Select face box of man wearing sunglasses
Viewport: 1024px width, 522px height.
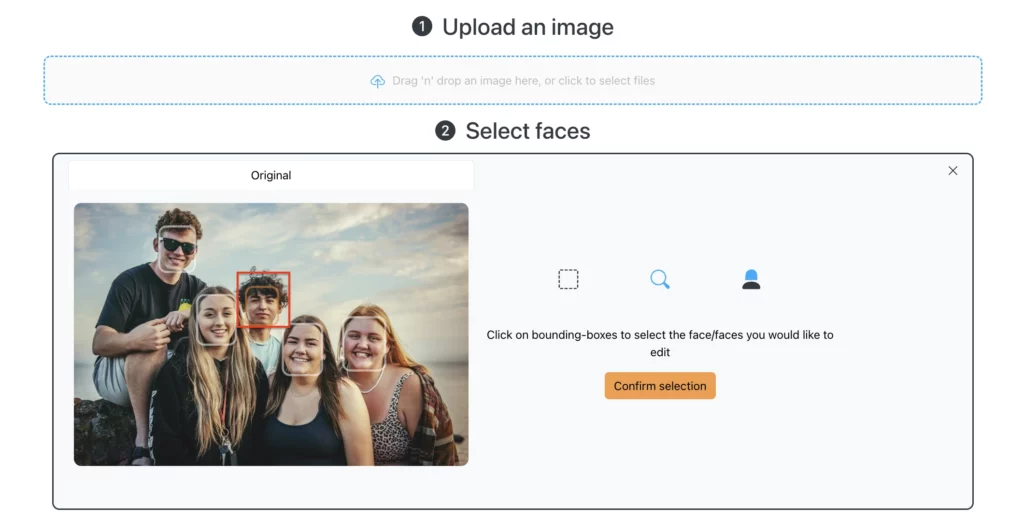pyautogui.click(x=178, y=248)
